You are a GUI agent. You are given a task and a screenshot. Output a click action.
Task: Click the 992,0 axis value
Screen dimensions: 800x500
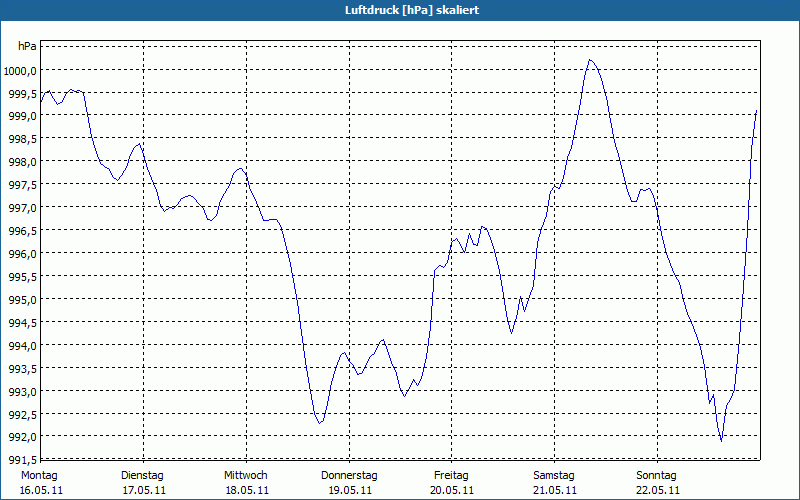[x=24, y=437]
